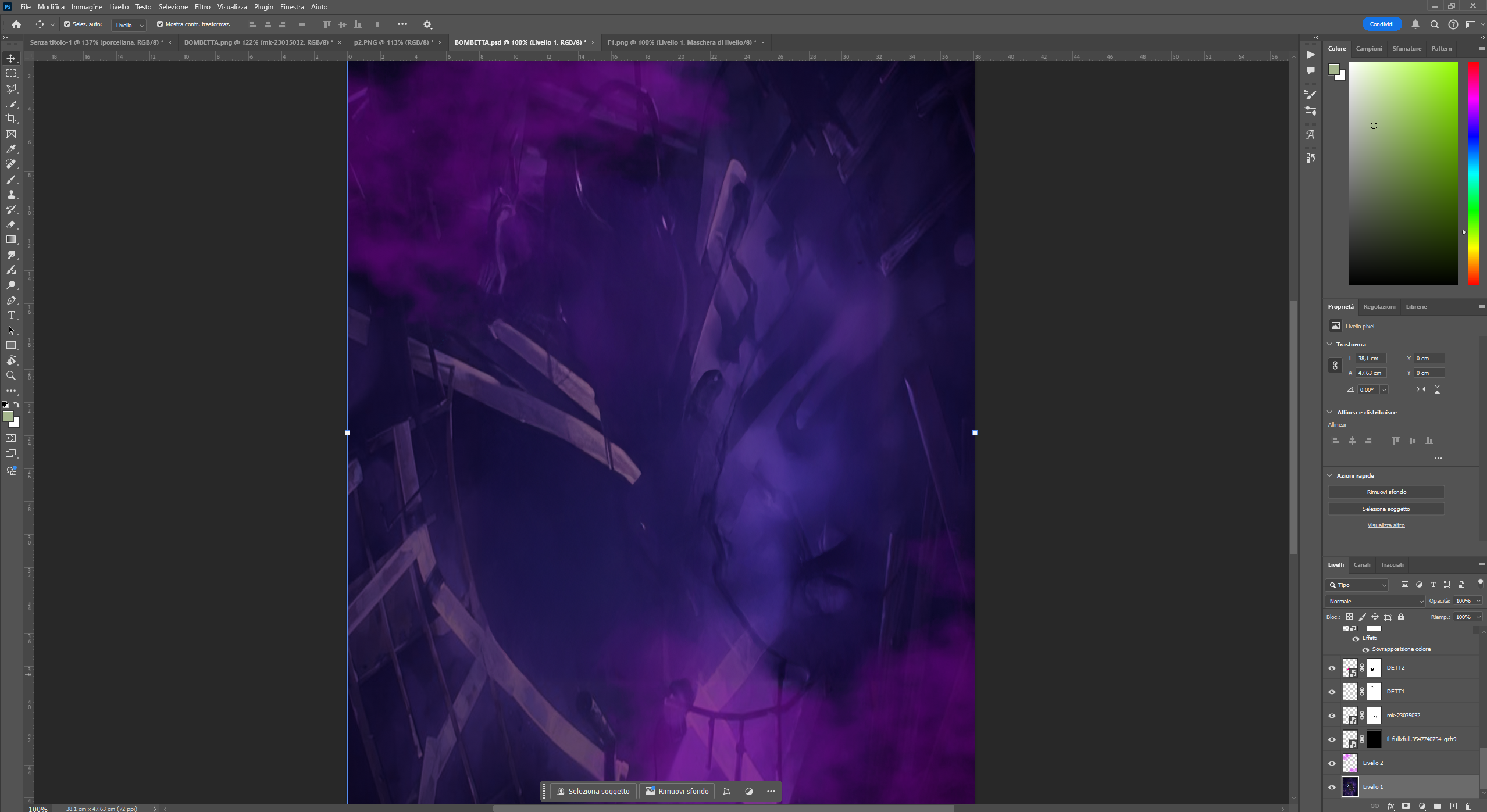Open Livello auto-select target dropdown

[129, 25]
